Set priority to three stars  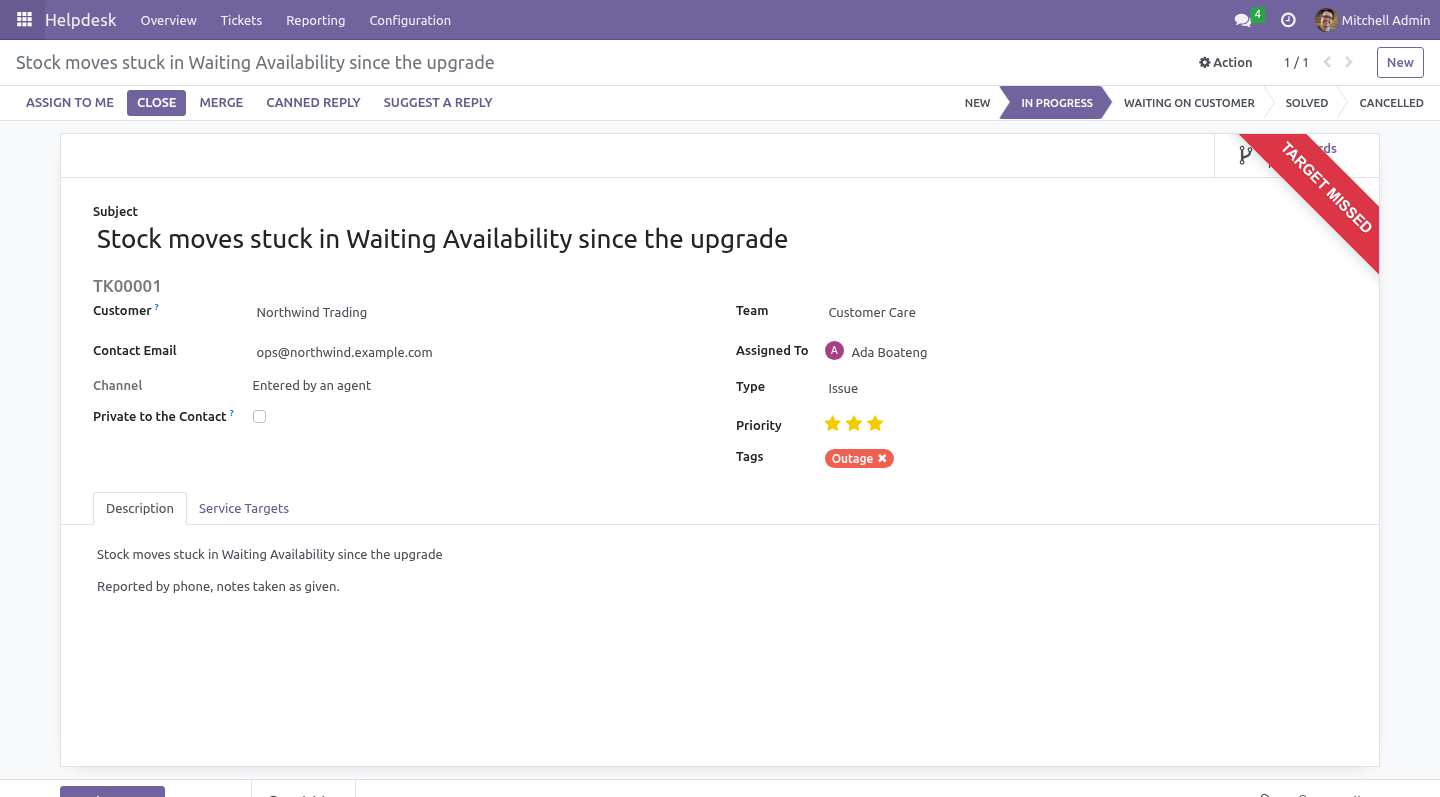(x=875, y=424)
